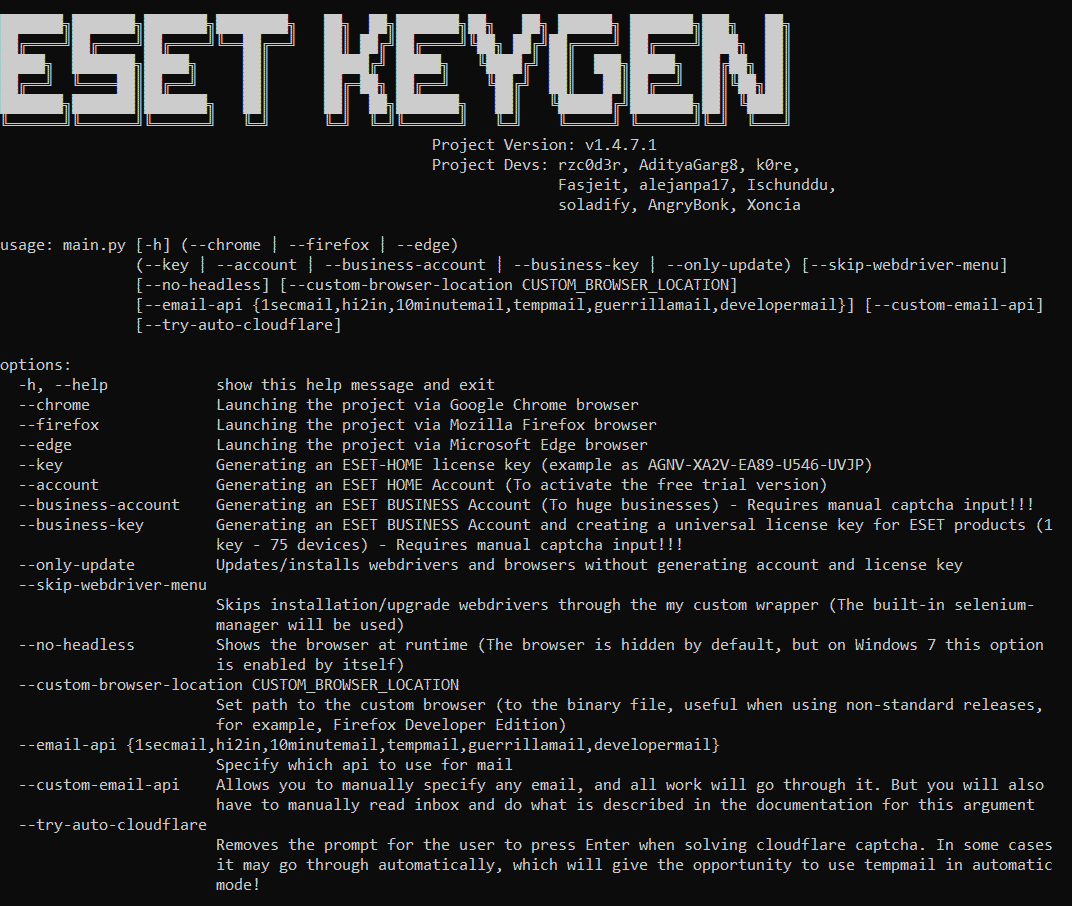Image resolution: width=1072 pixels, height=906 pixels.
Task: Select the --chrome option in list
Action: [x=54, y=405]
